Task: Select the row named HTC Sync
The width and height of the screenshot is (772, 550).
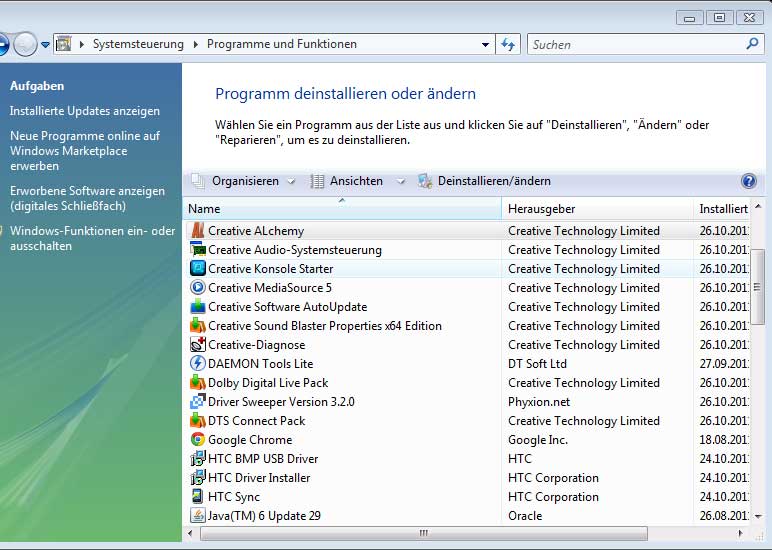Action: 467,496
